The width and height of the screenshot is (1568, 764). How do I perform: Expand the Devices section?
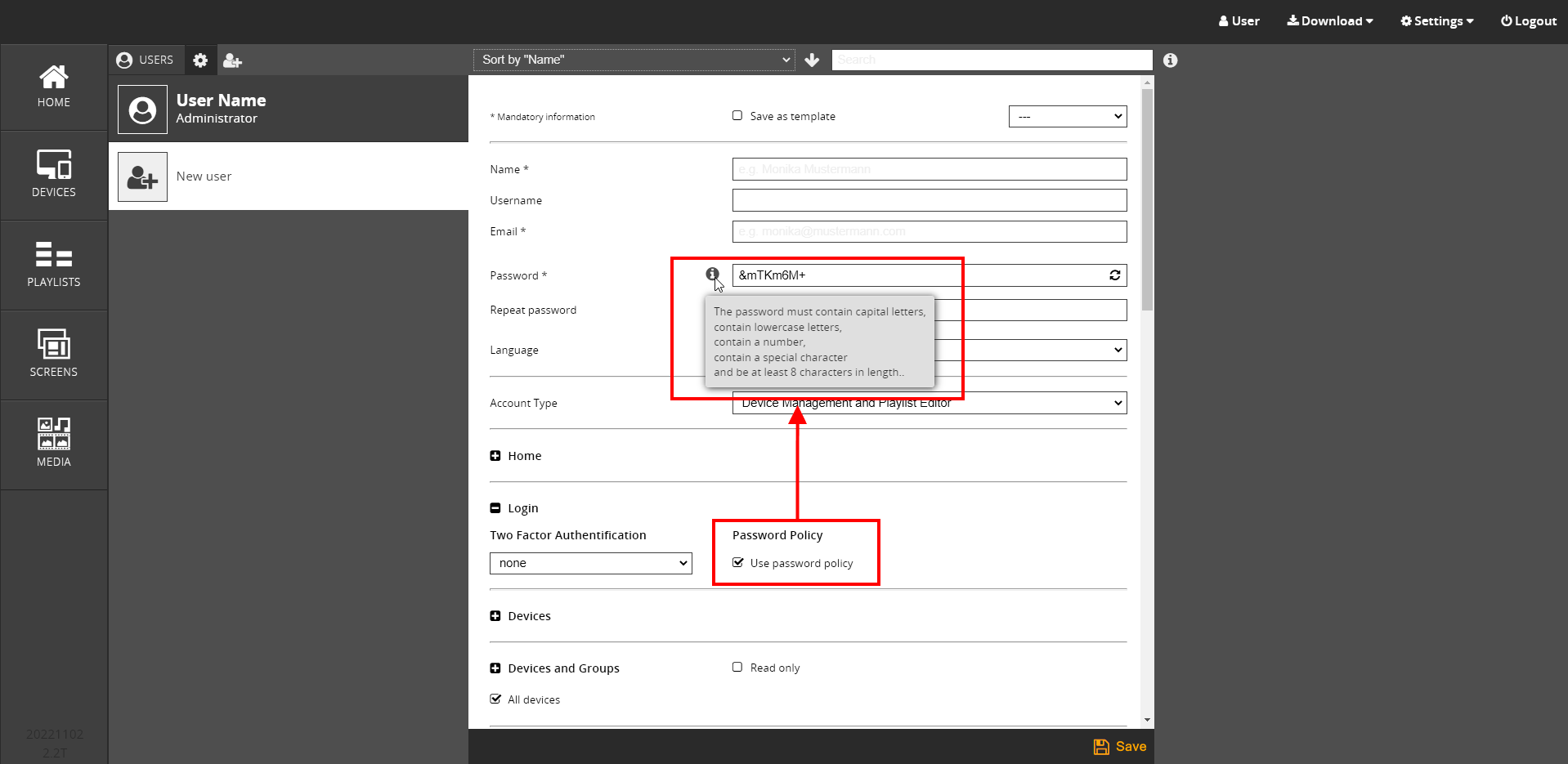tap(495, 616)
